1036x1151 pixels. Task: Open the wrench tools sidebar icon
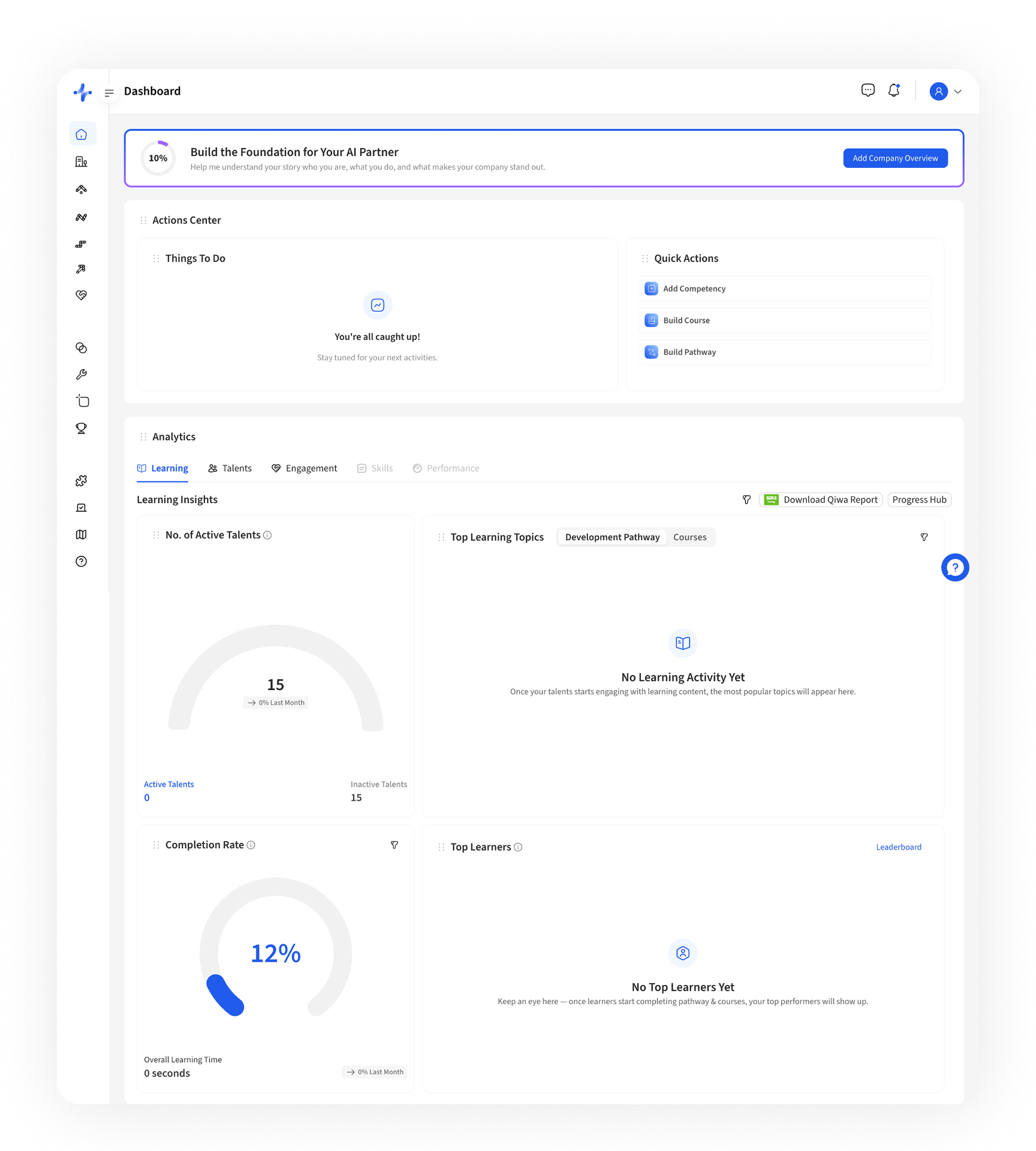[x=82, y=375]
